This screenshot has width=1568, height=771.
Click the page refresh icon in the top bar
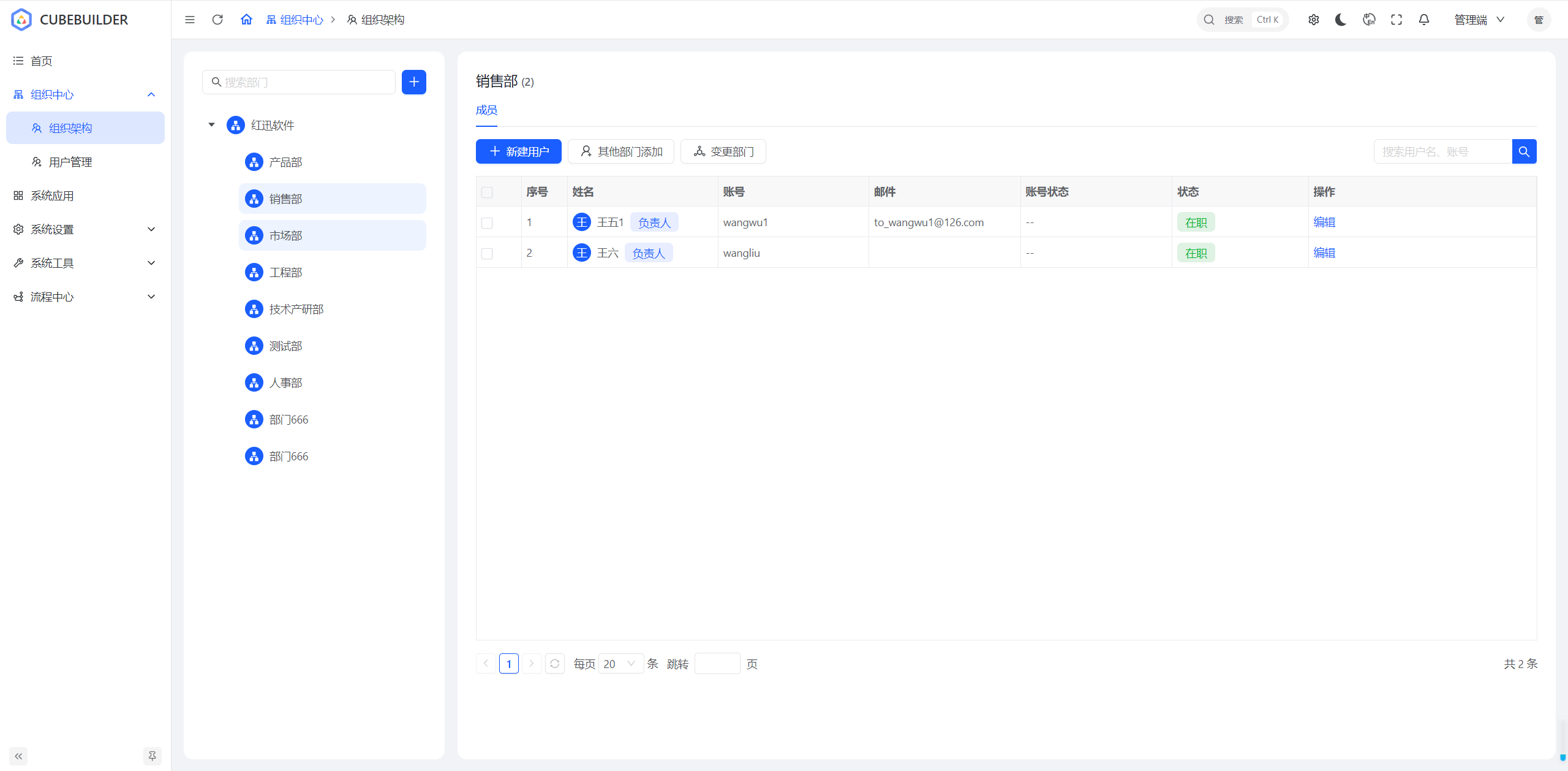[x=217, y=20]
